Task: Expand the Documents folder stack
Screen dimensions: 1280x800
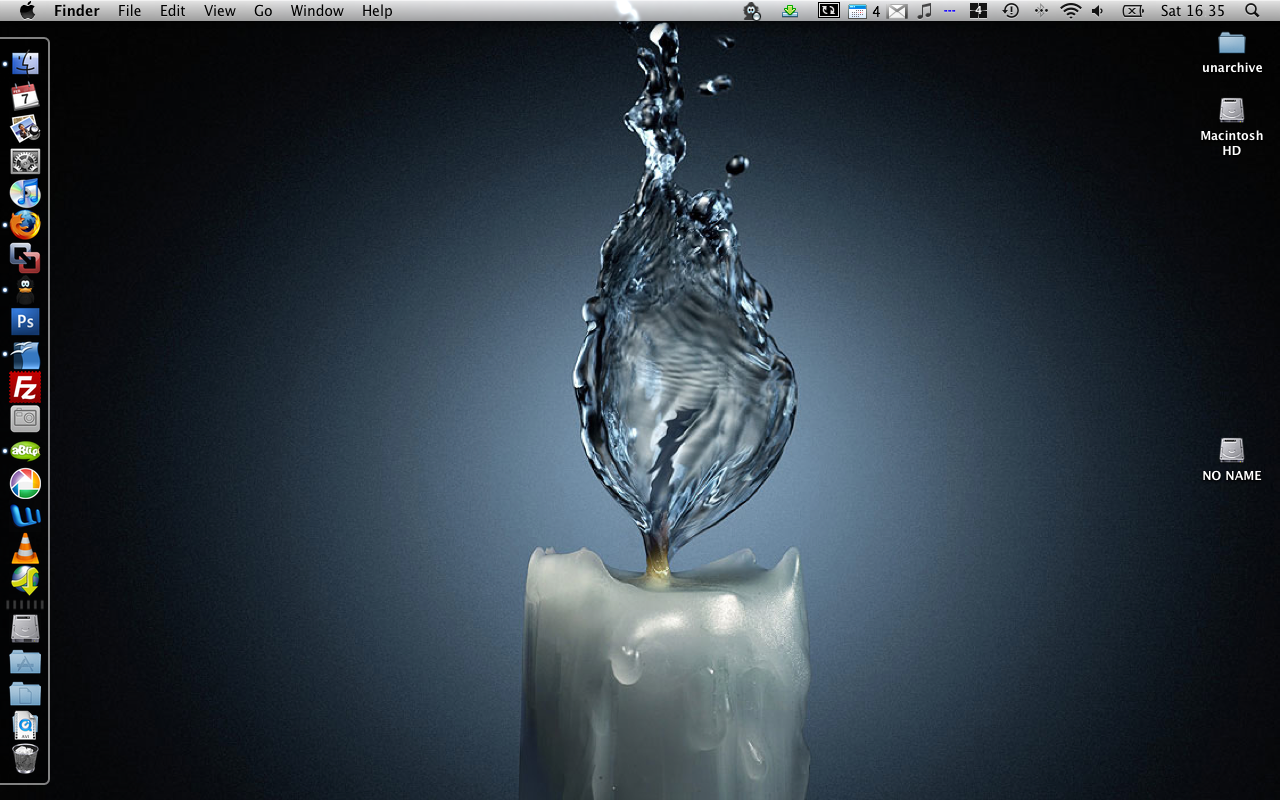Action: [25, 694]
